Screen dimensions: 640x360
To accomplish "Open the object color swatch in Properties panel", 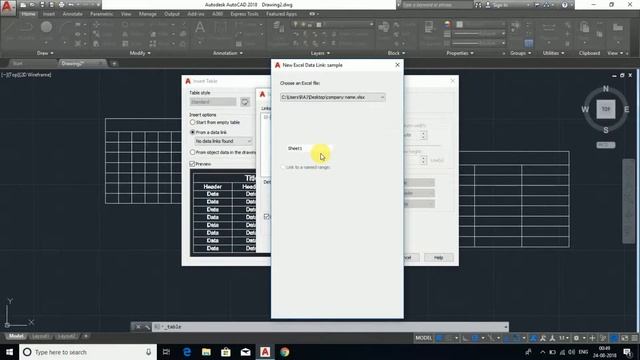I will point(460,24).
